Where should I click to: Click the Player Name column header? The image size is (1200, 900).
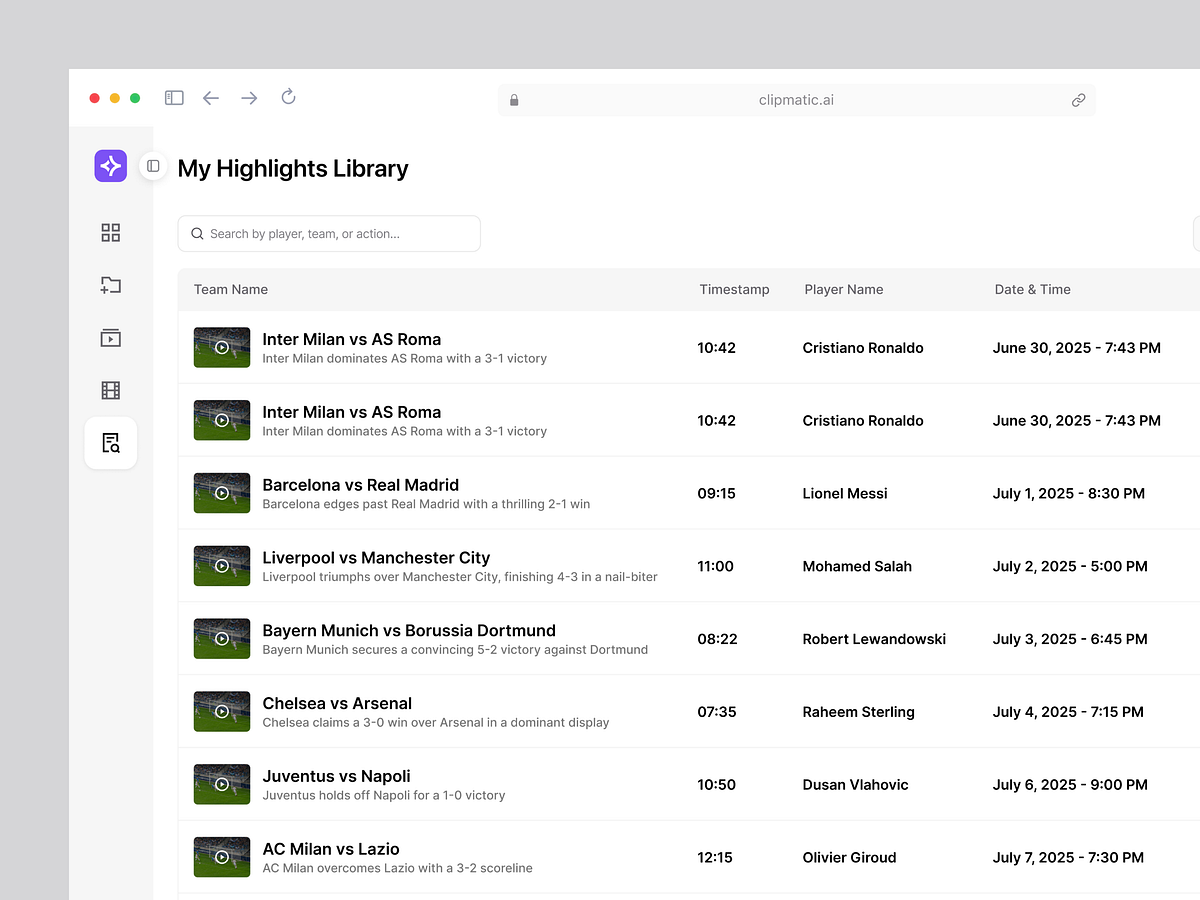pos(844,289)
